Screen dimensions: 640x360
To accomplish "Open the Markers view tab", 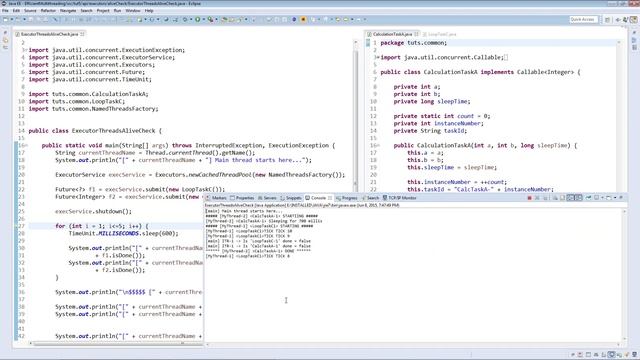I will pyautogui.click(x=216, y=198).
